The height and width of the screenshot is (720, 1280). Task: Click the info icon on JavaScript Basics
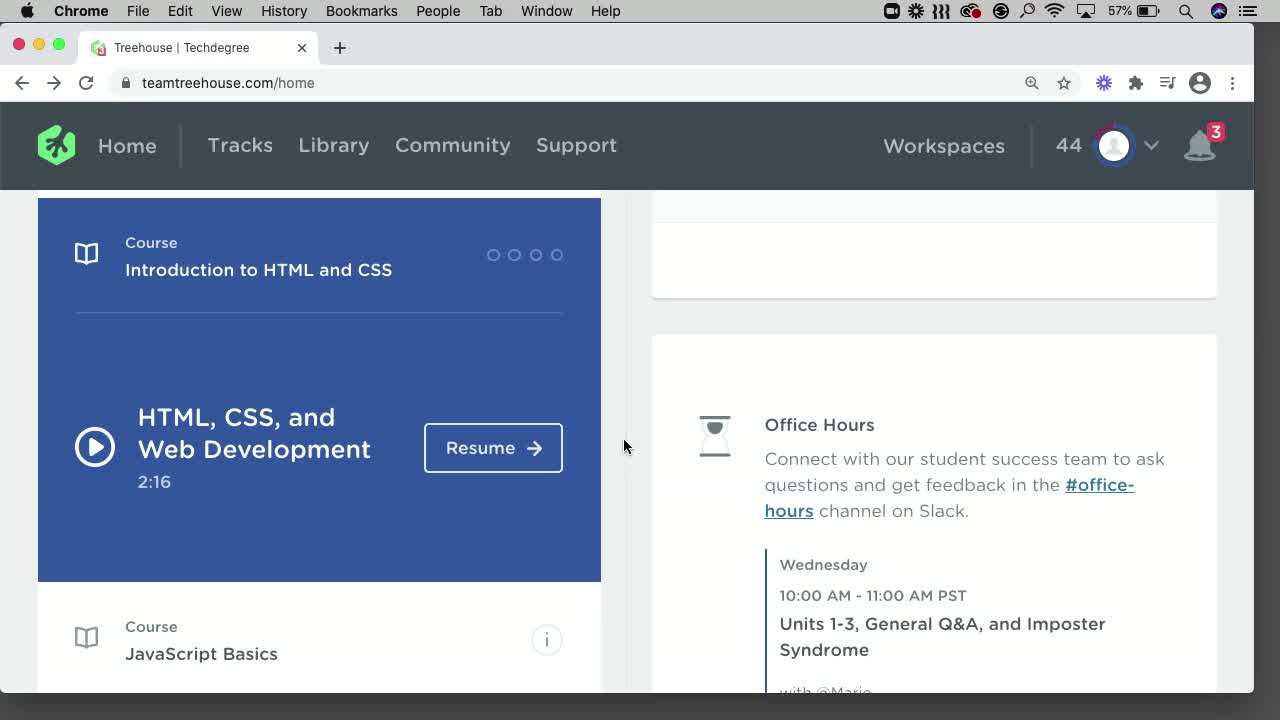click(547, 640)
